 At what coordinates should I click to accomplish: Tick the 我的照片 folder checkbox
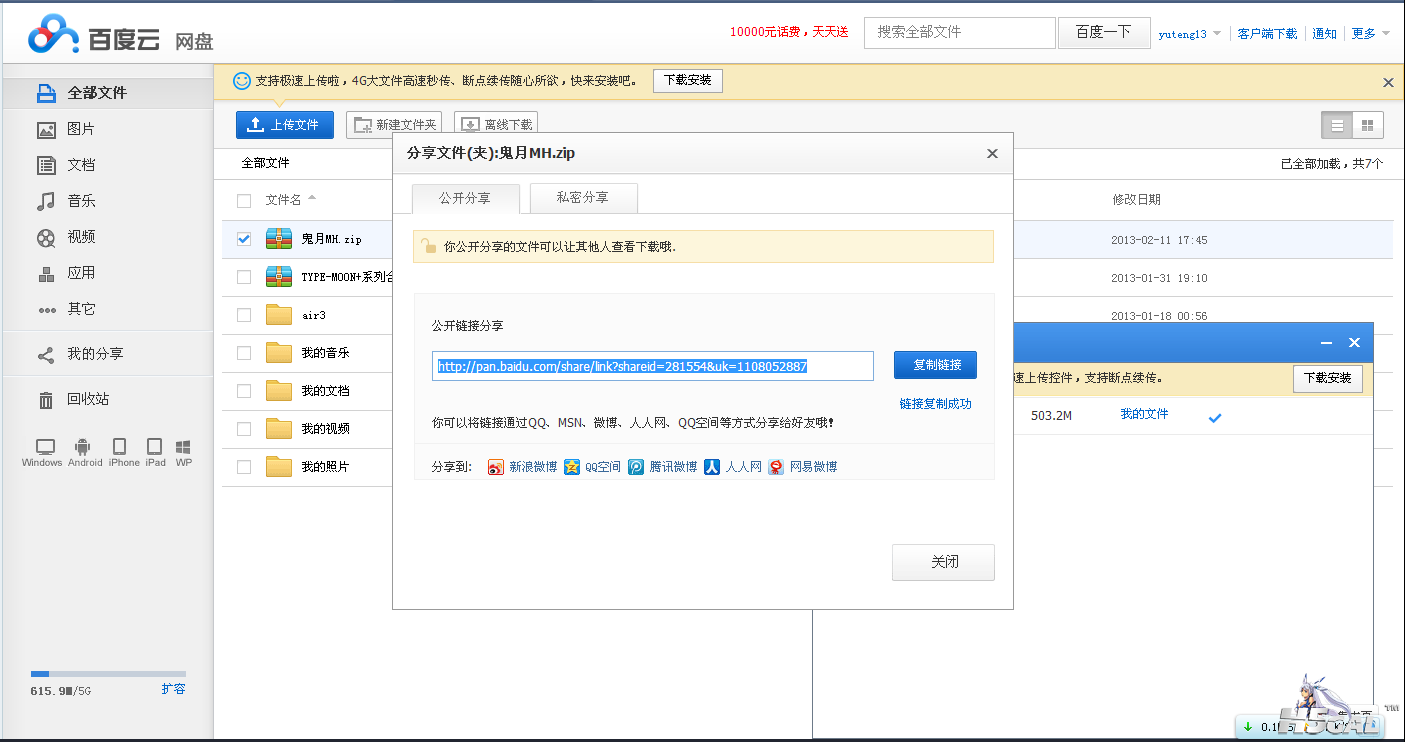click(244, 467)
